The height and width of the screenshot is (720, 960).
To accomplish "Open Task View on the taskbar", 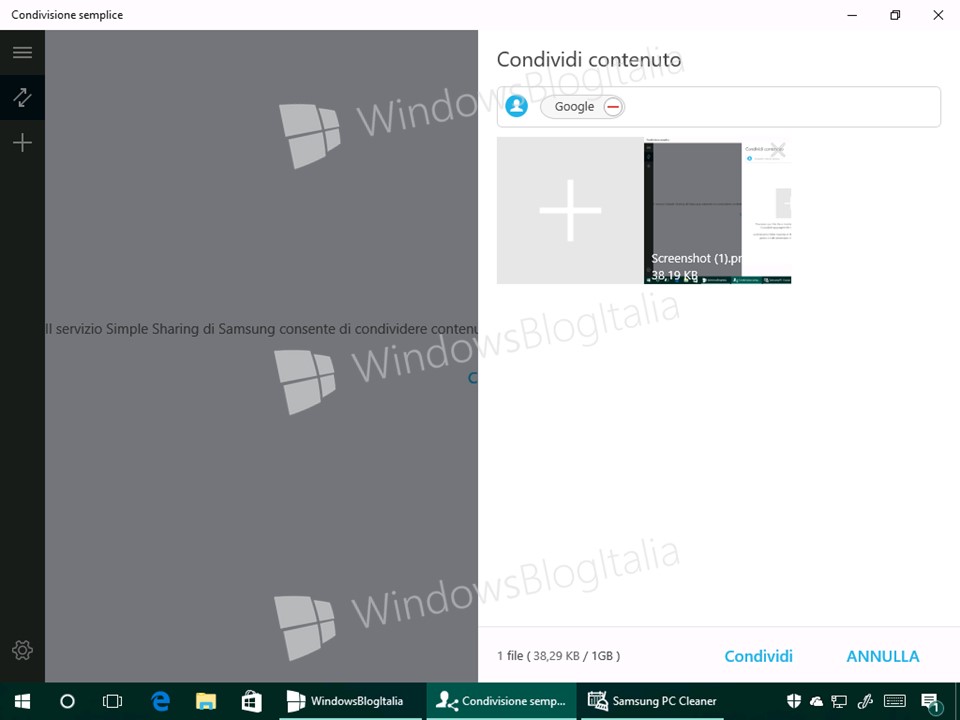I will coord(112,701).
